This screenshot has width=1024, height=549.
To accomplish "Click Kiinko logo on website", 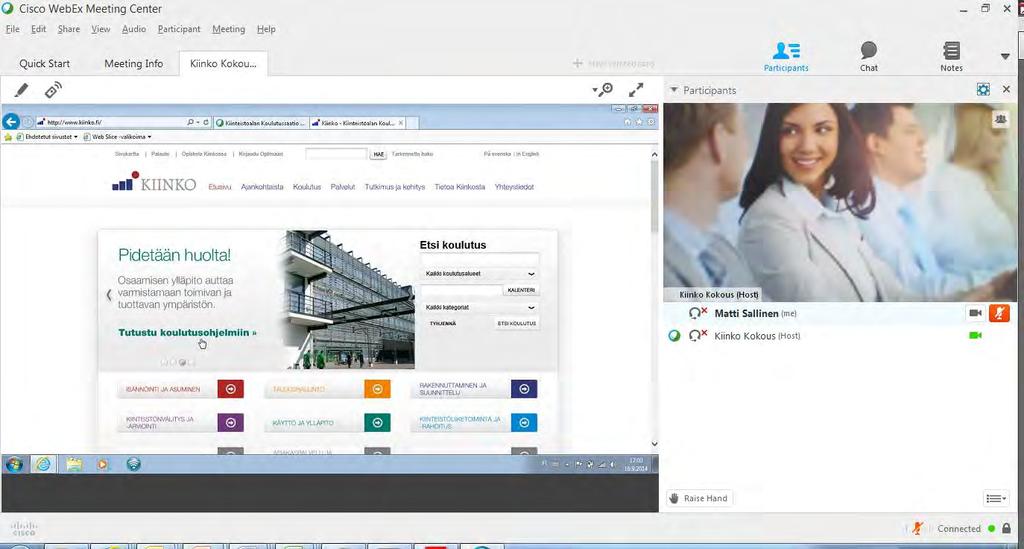I will [x=154, y=182].
